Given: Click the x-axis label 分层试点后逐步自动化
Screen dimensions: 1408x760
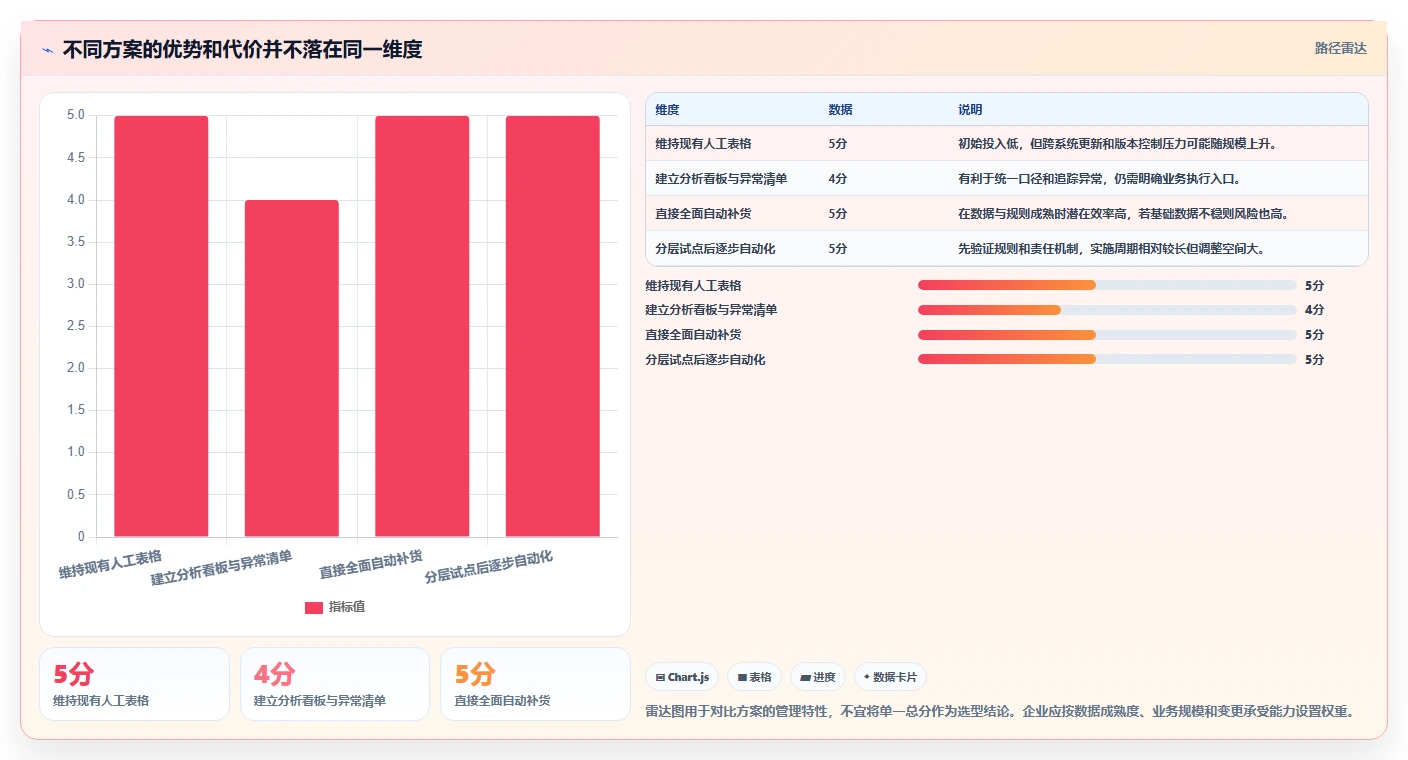Looking at the screenshot, I should (x=489, y=567).
